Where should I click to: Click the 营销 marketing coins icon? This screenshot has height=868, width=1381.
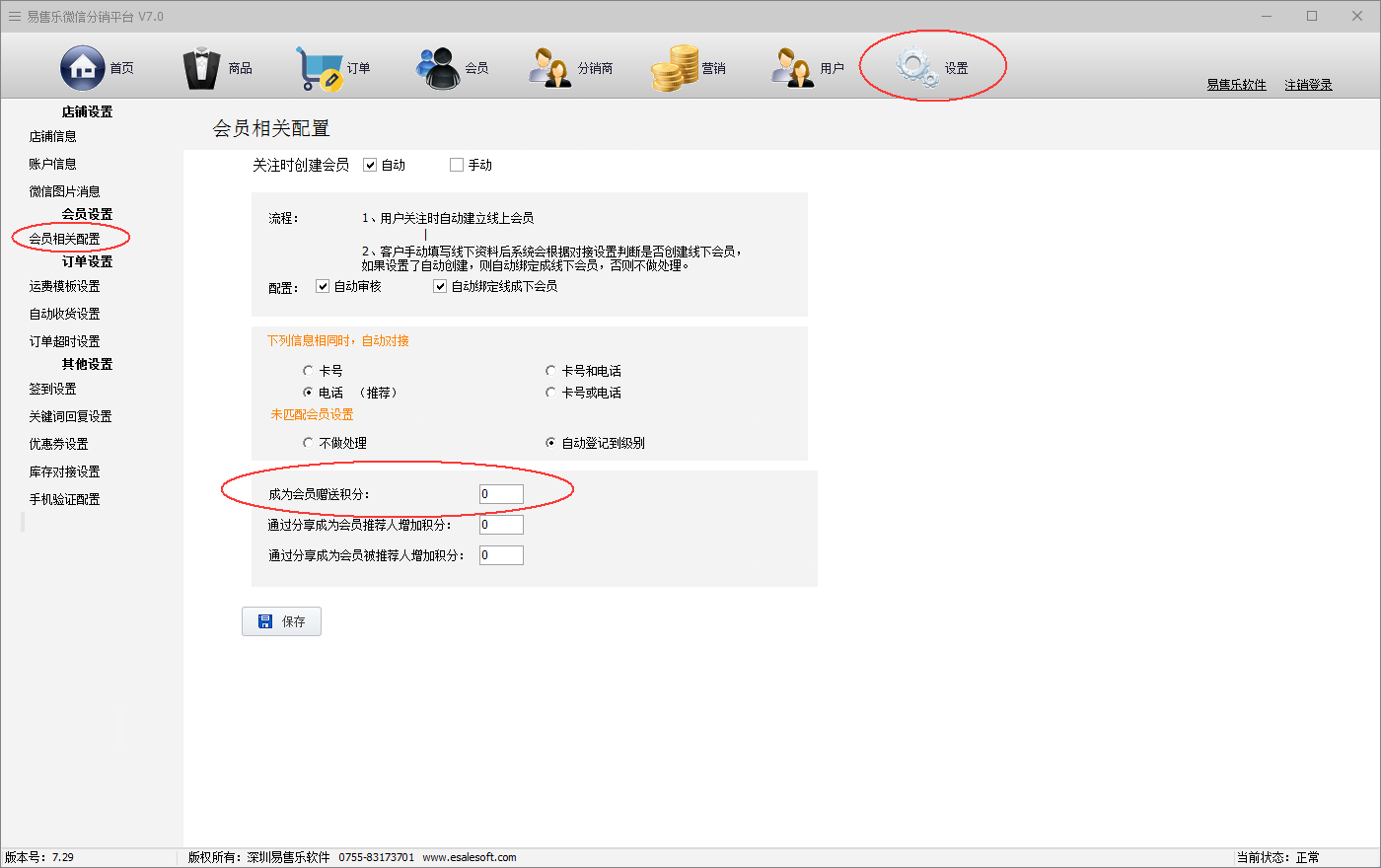(x=674, y=68)
